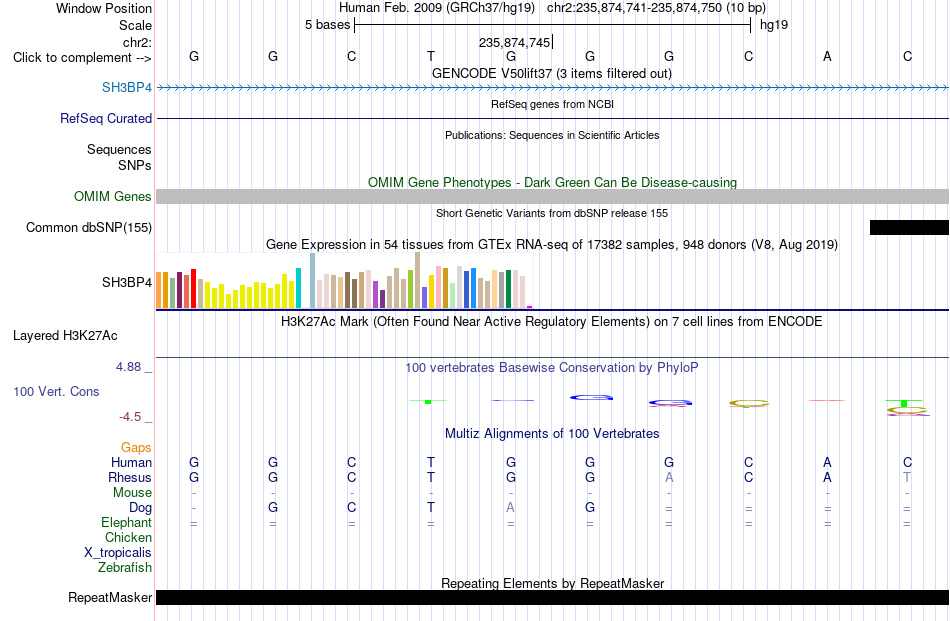Select the C base in the Dog row
The height and width of the screenshot is (621, 950).
click(x=351, y=508)
